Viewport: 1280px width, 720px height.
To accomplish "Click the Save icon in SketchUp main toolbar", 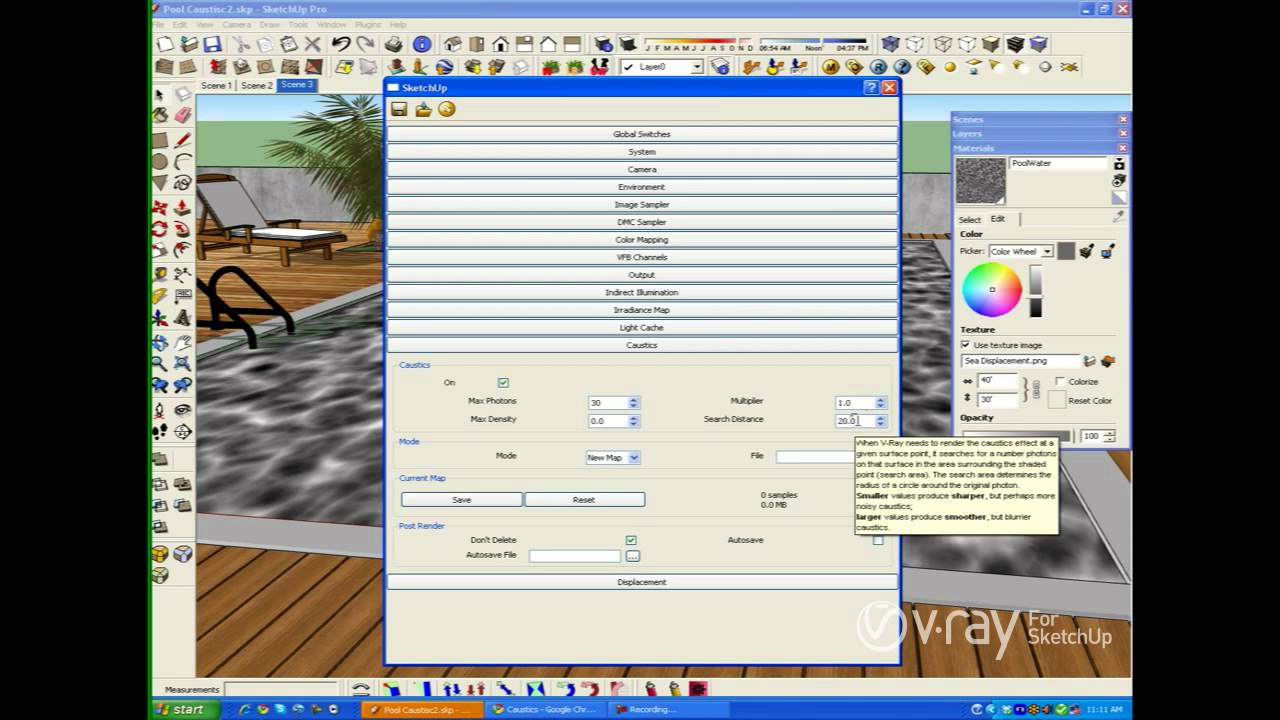I will [x=212, y=44].
